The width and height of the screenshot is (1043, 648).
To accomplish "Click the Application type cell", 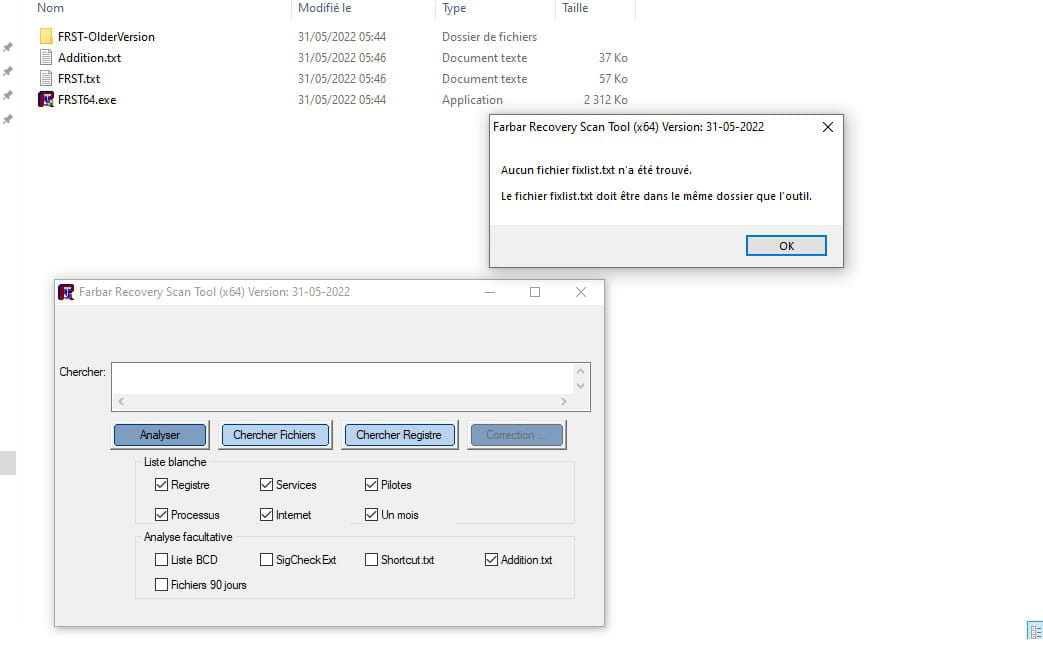I will (x=472, y=100).
